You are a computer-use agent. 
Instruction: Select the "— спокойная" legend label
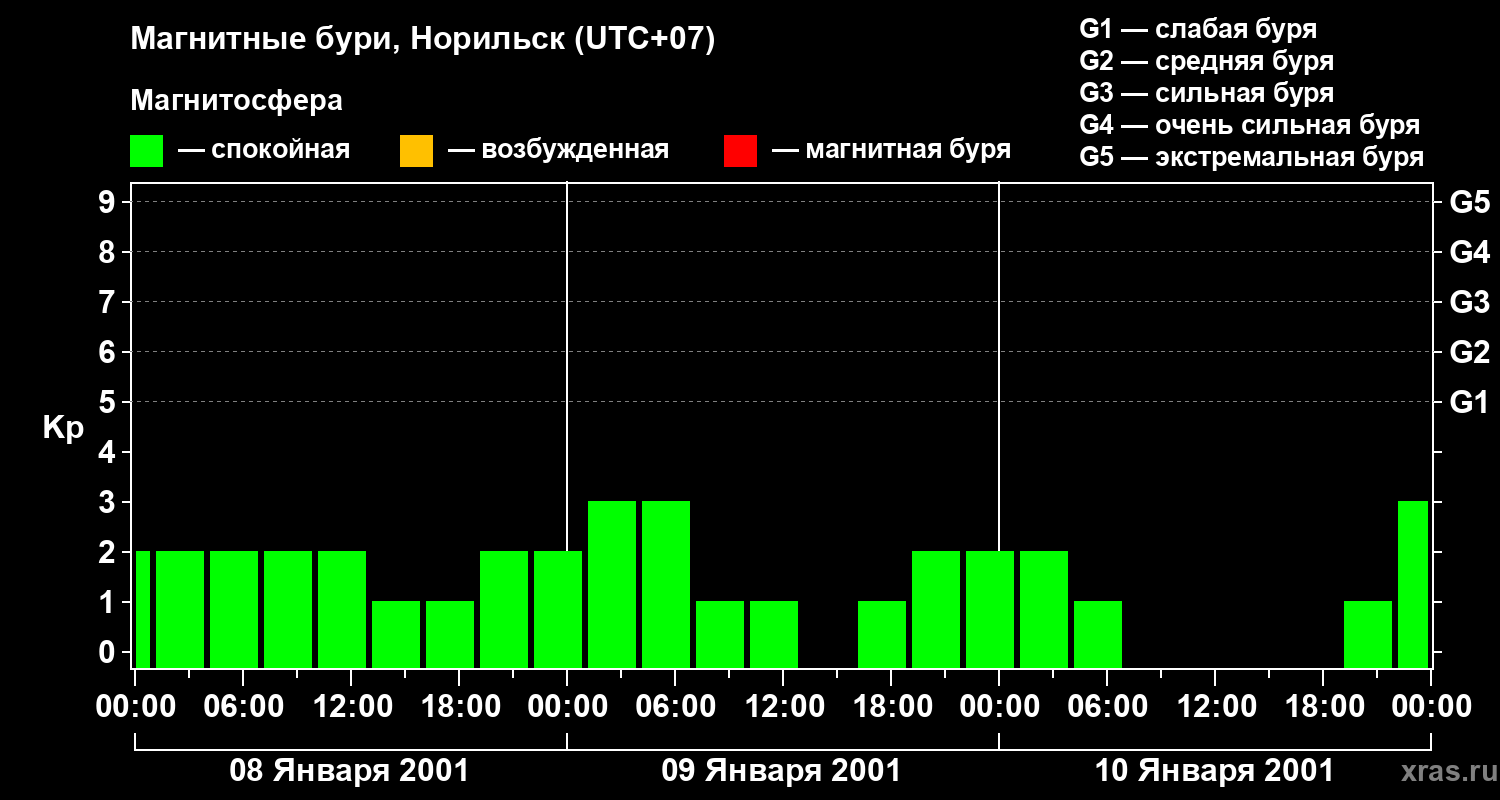click(264, 150)
